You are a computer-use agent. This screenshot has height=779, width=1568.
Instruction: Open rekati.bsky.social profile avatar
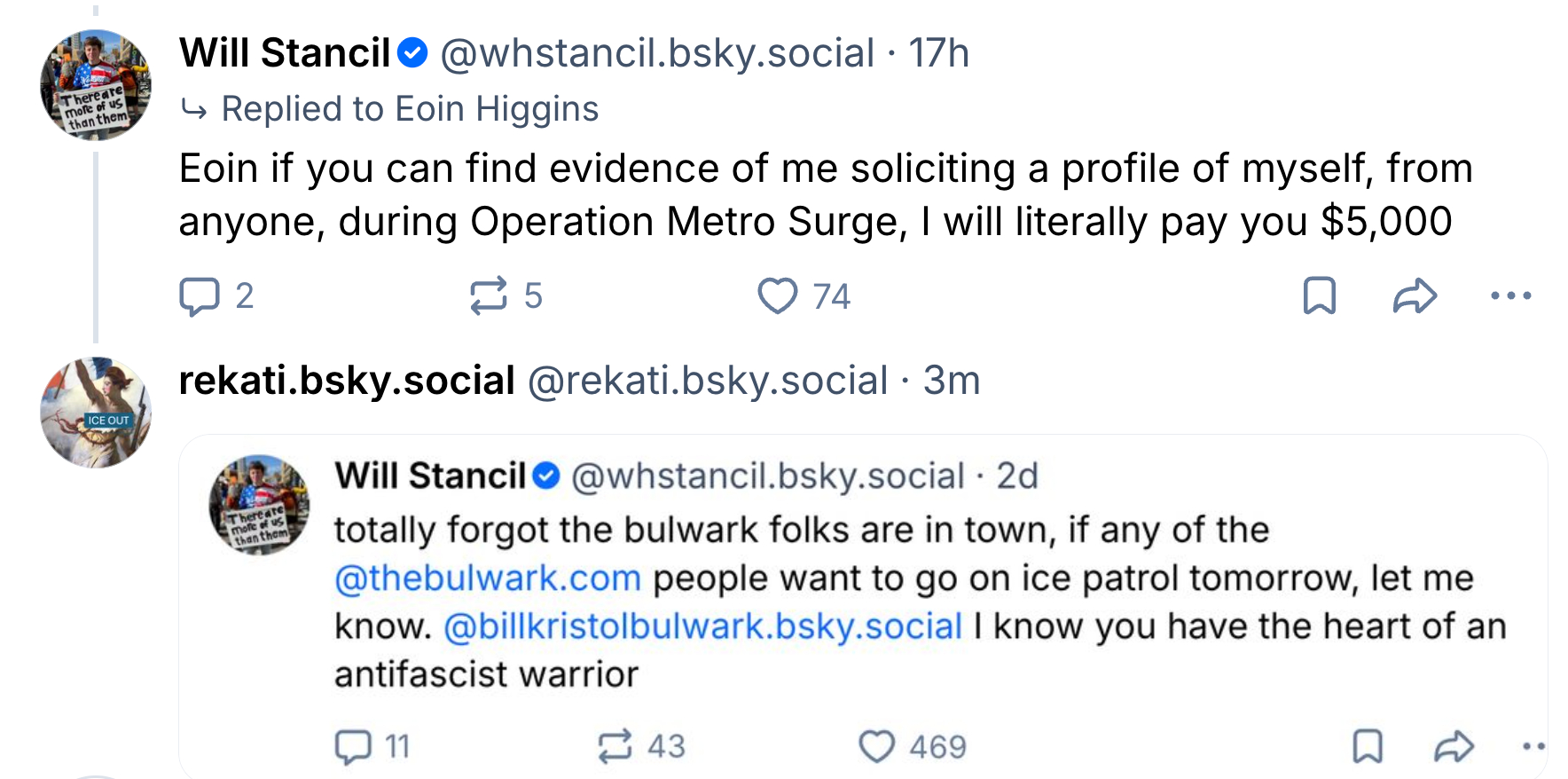tap(96, 413)
